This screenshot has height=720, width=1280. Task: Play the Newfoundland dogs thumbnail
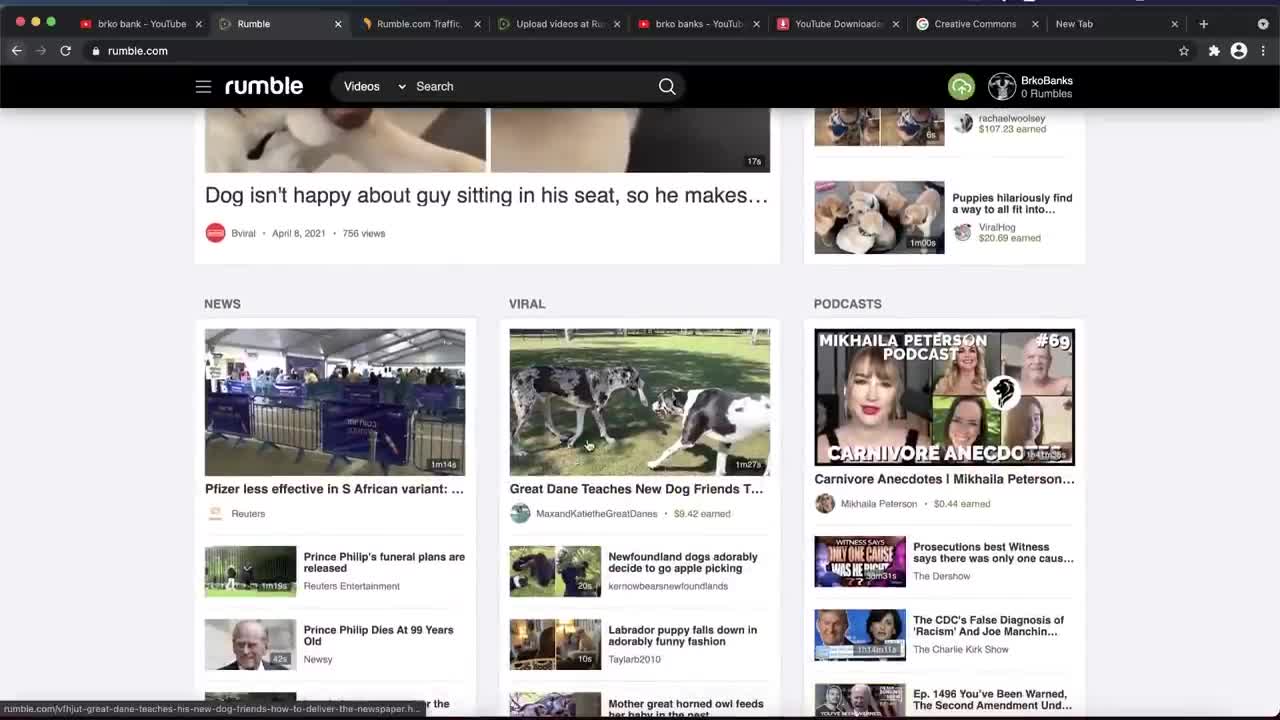(555, 571)
